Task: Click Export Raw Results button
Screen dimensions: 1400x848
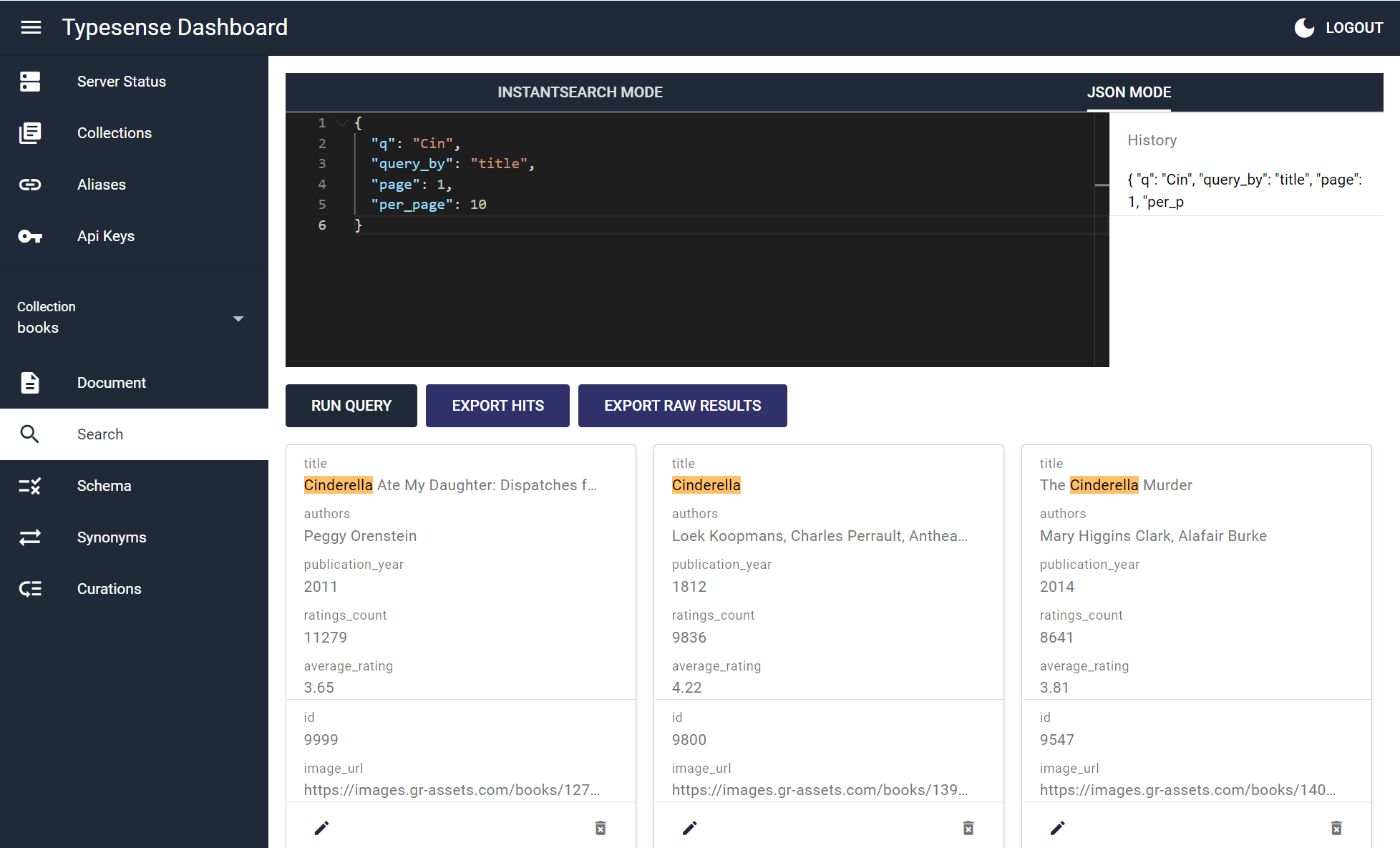Action: point(682,406)
